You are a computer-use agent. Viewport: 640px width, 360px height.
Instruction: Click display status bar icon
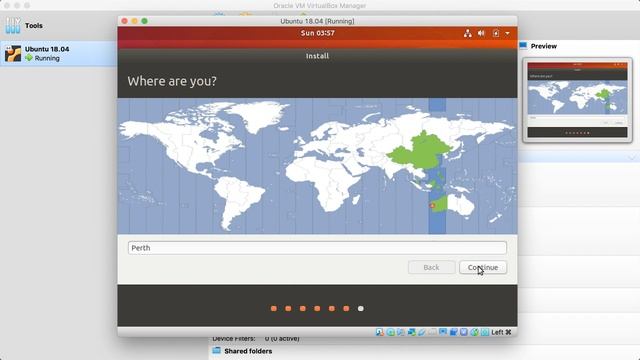pyautogui.click(x=443, y=332)
